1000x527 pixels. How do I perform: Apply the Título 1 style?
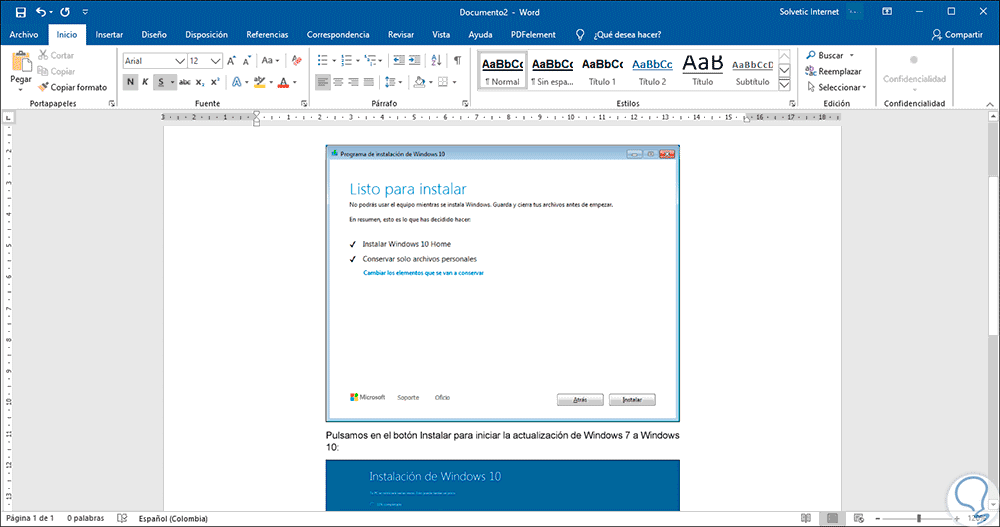[602, 70]
